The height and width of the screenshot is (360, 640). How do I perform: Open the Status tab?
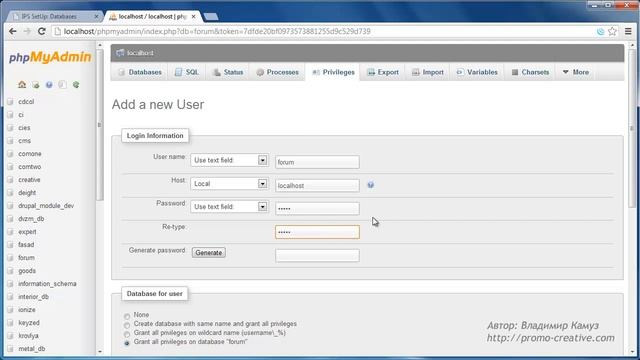tap(228, 72)
